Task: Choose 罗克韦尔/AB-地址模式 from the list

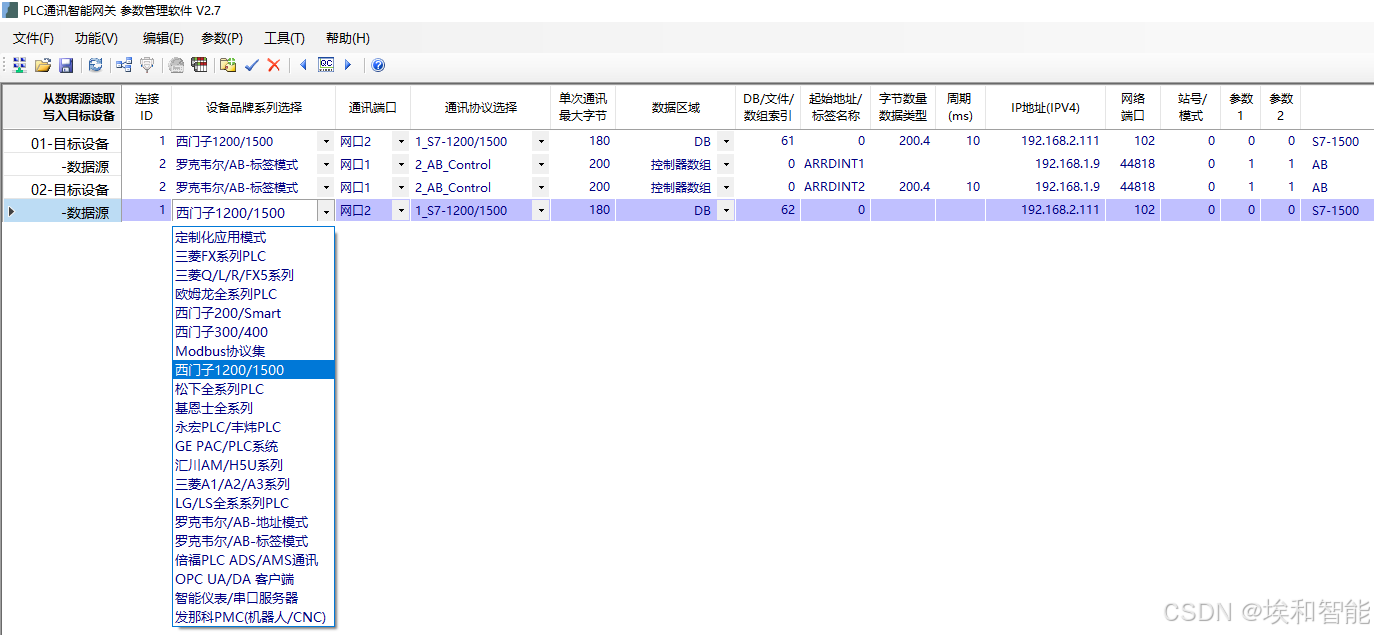Action: pos(254,522)
